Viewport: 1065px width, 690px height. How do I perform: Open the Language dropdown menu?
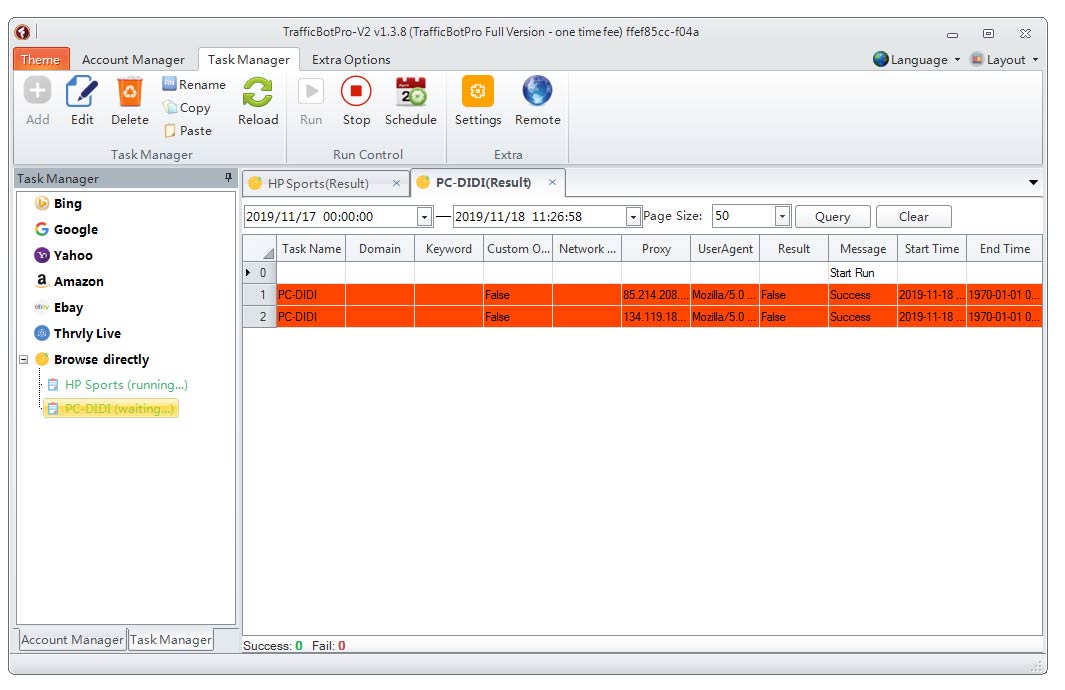coord(917,60)
